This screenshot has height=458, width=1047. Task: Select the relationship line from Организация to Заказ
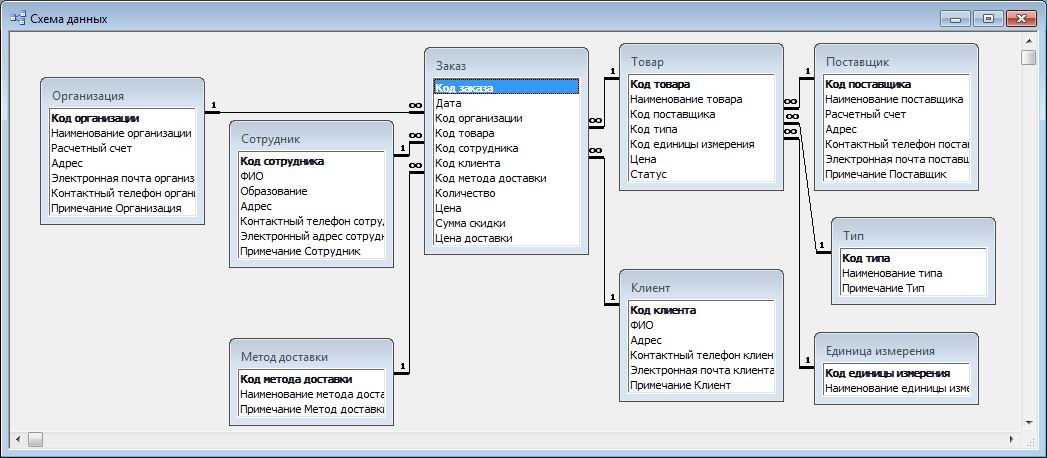coord(310,111)
